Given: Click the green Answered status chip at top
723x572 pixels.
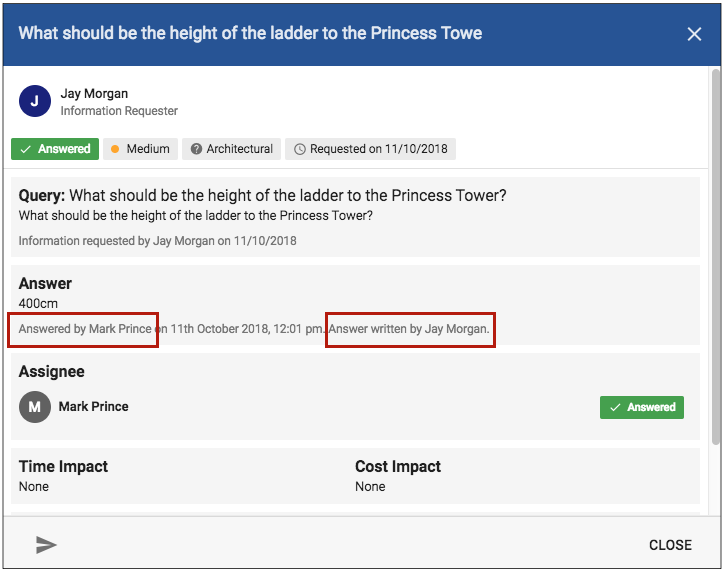Looking at the screenshot, I should 55,149.
